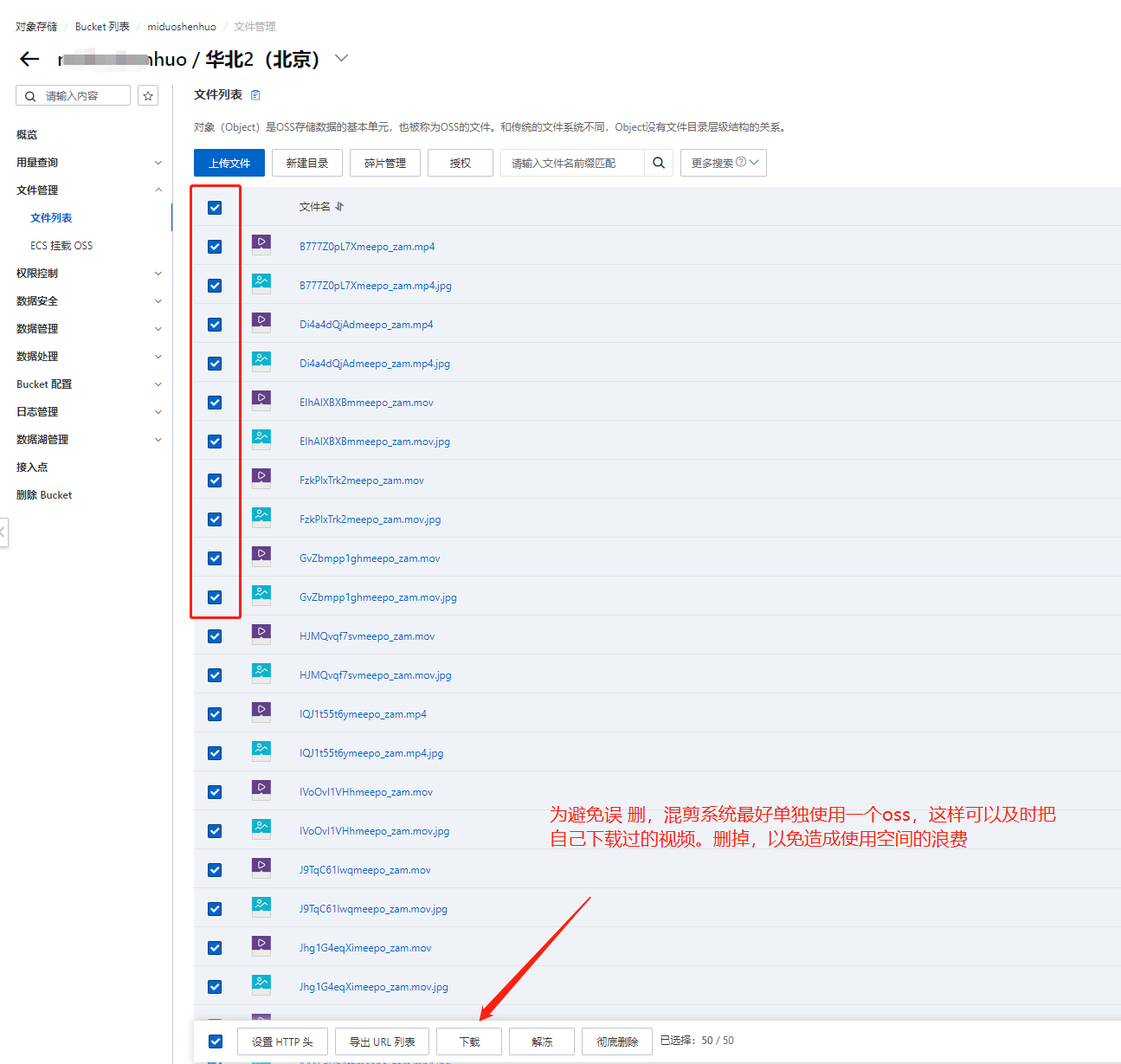Click image icon for IVoOvl1VHhmeepo_zam.mov.jpg
The width and height of the screenshot is (1121, 1064).
point(261,829)
